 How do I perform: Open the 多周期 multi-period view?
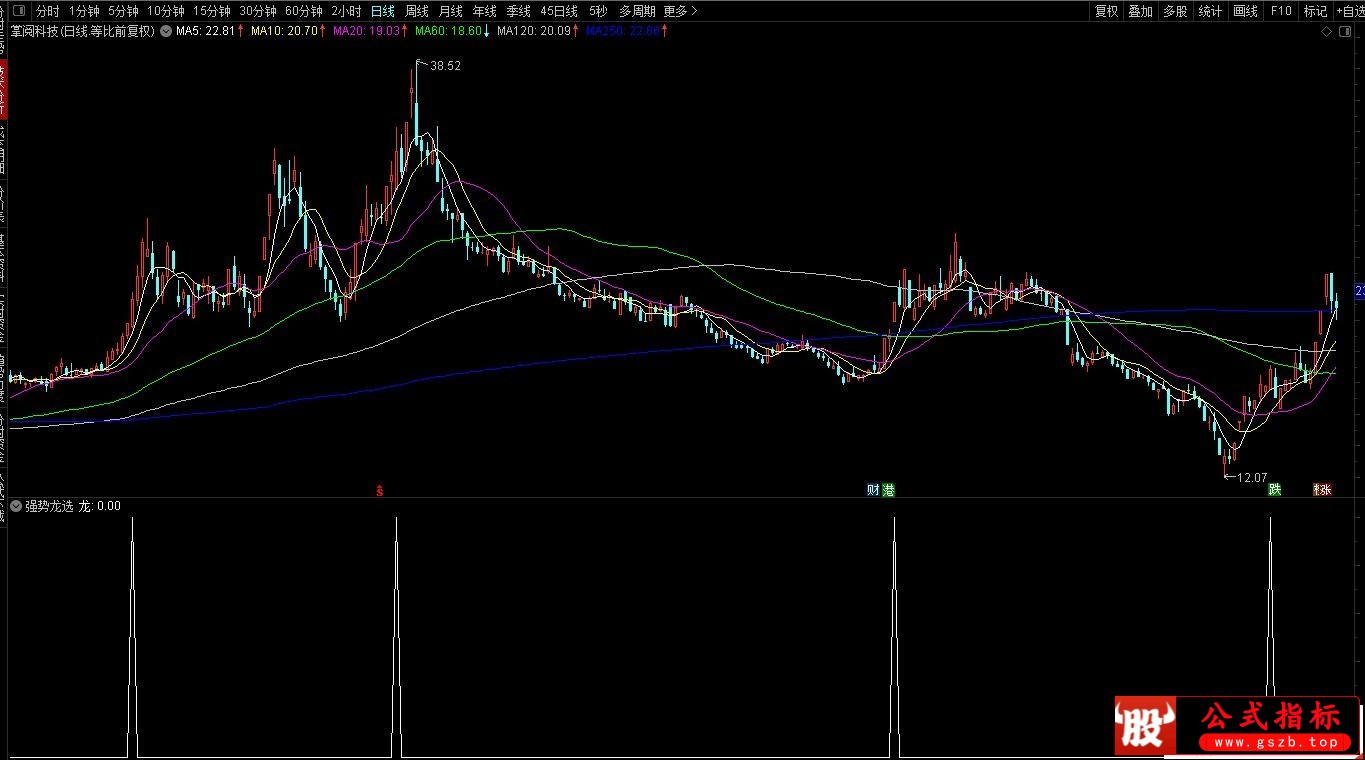click(x=637, y=11)
